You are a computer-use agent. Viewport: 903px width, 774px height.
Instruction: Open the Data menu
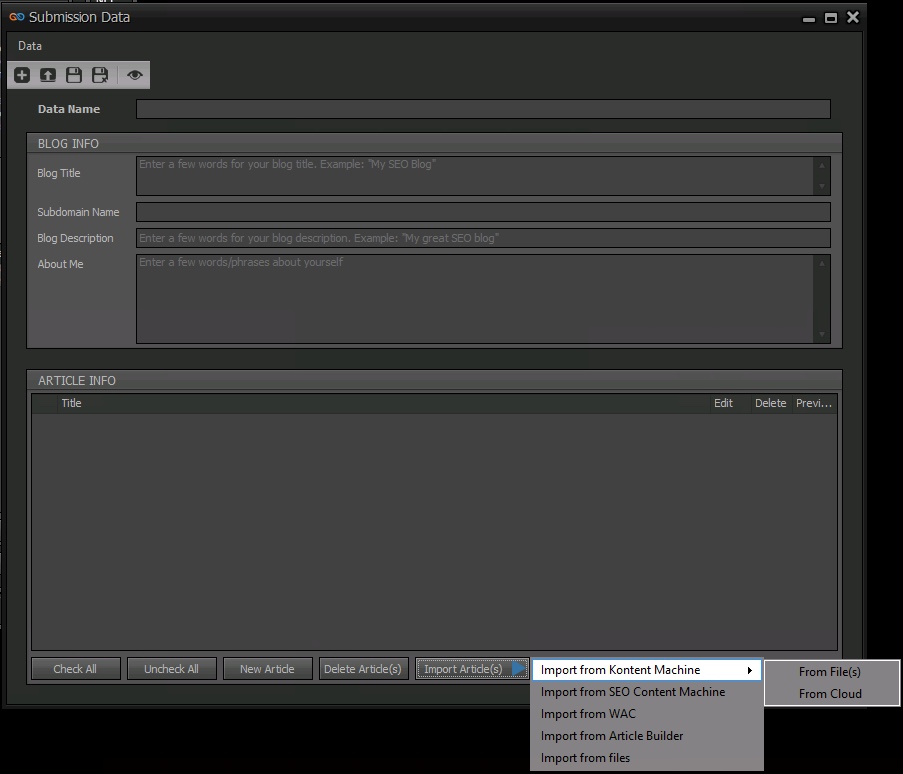tap(29, 46)
